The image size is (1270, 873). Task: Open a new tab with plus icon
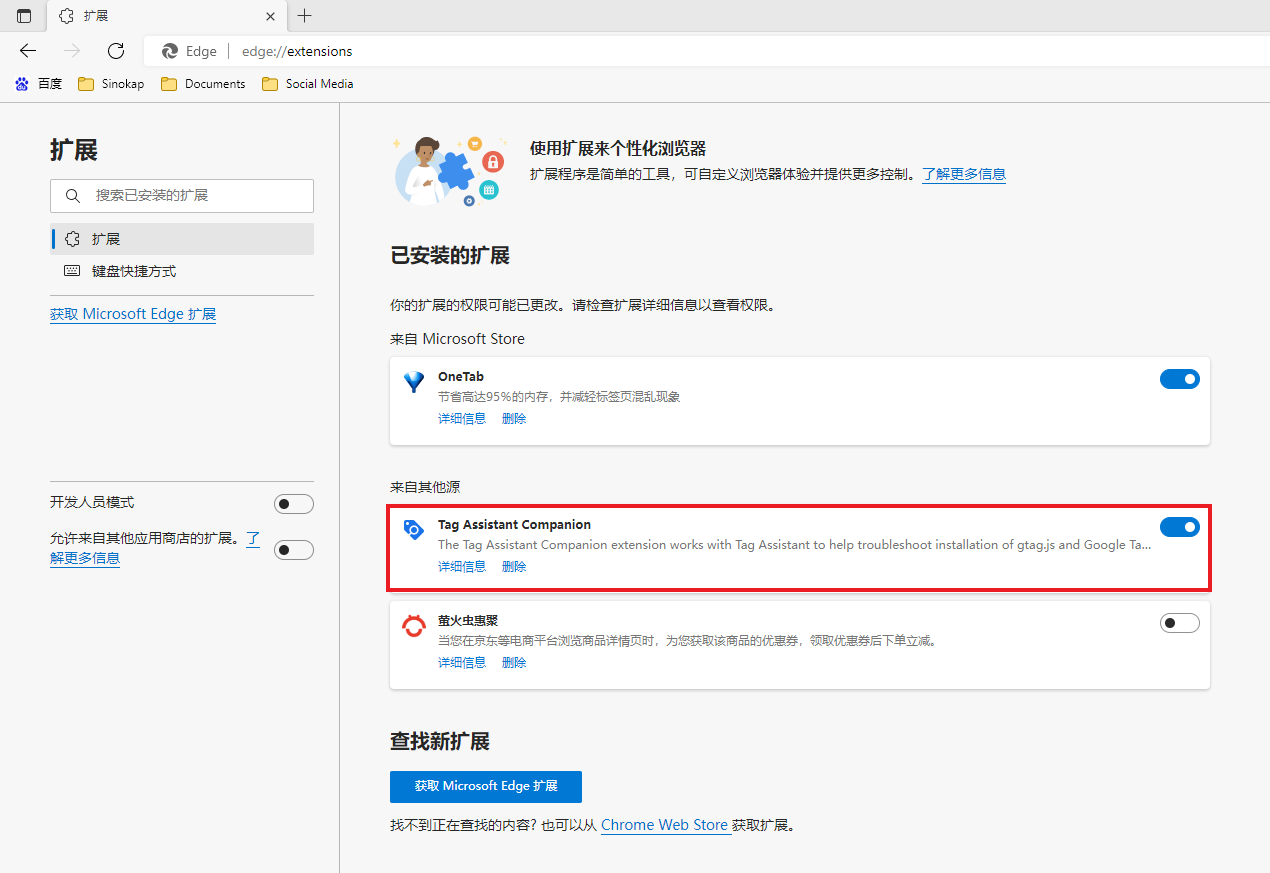pyautogui.click(x=305, y=16)
